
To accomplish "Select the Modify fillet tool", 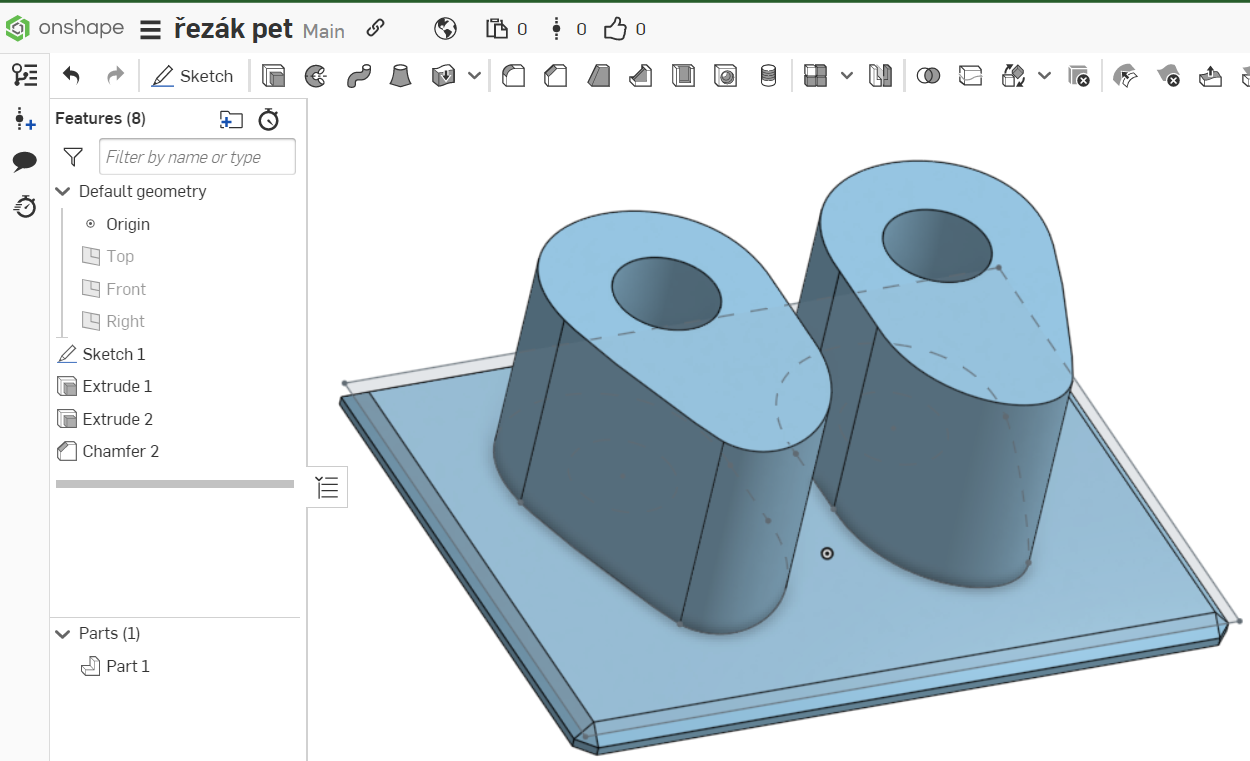I will coord(1125,76).
